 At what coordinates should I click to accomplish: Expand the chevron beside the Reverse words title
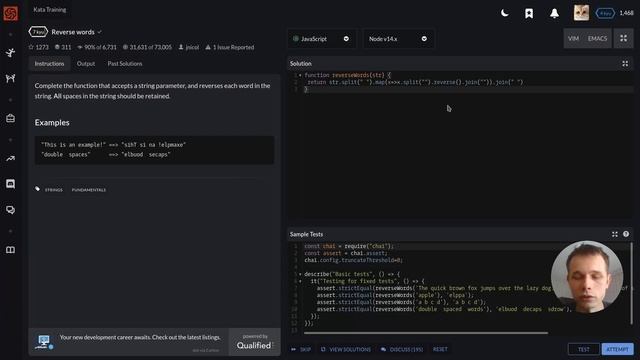pyautogui.click(x=100, y=32)
